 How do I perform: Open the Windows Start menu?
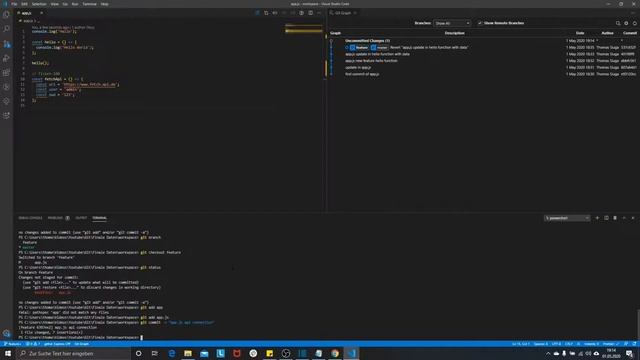tap(8, 353)
